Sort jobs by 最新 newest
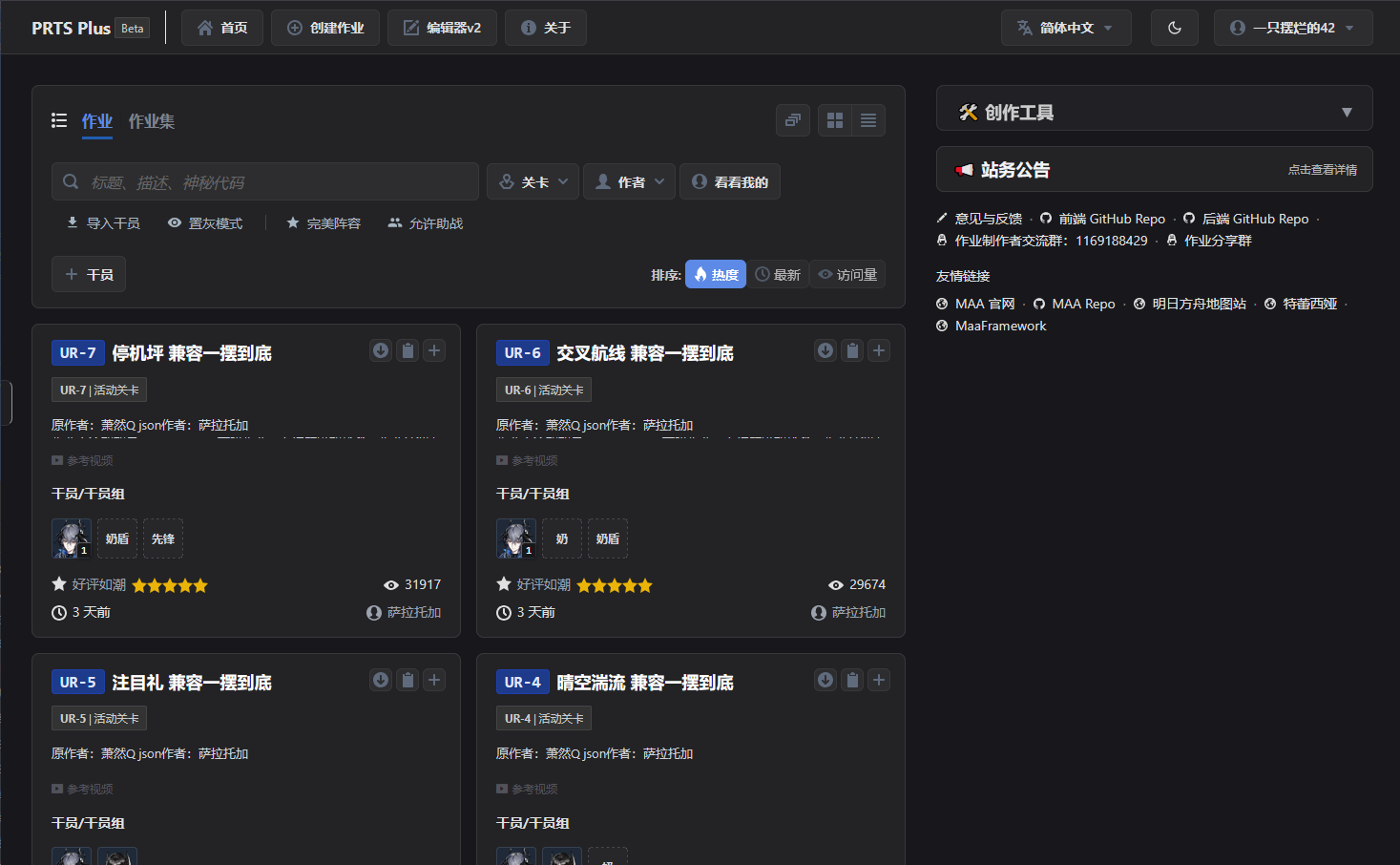 point(778,275)
